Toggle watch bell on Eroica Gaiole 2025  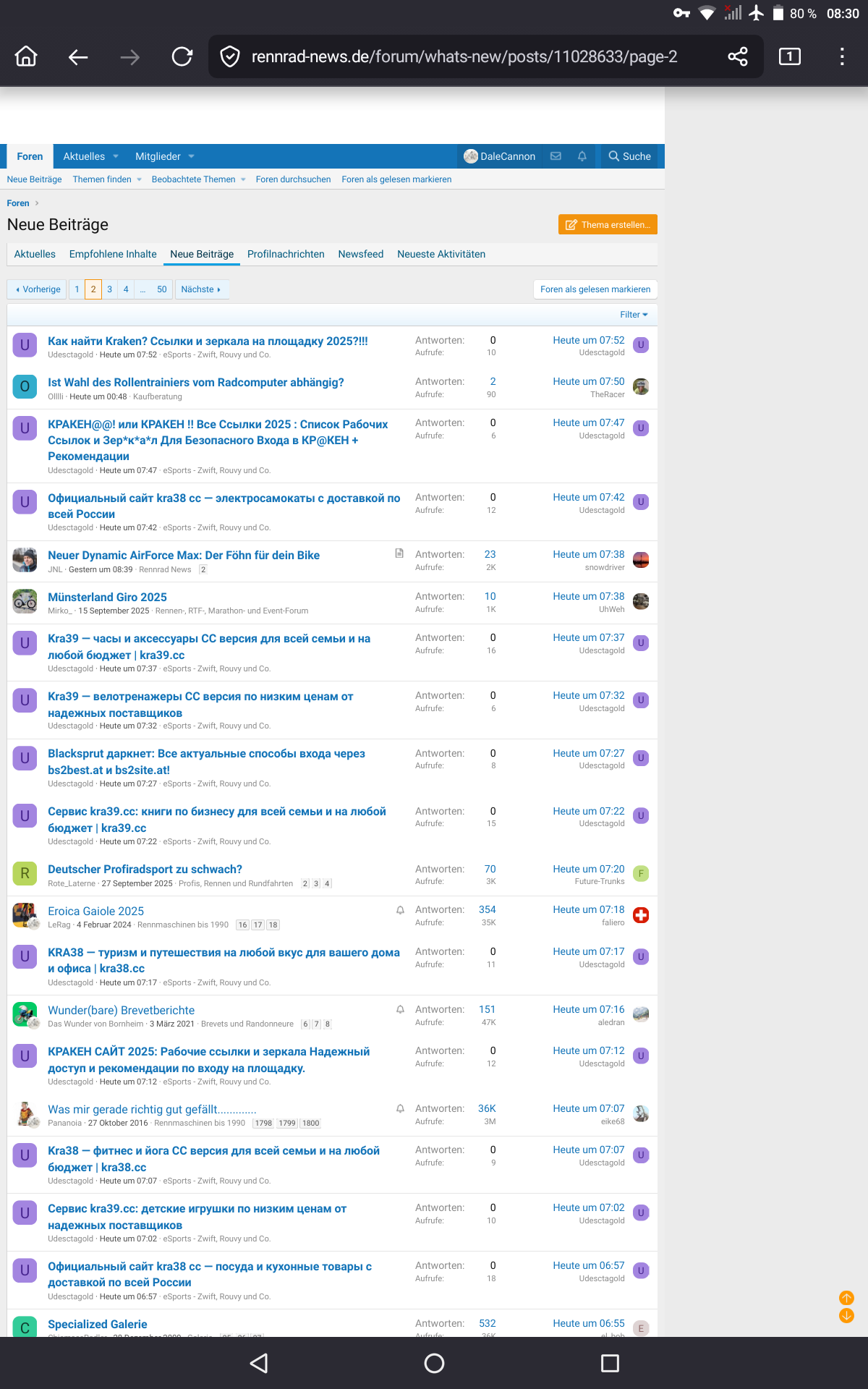(x=400, y=910)
